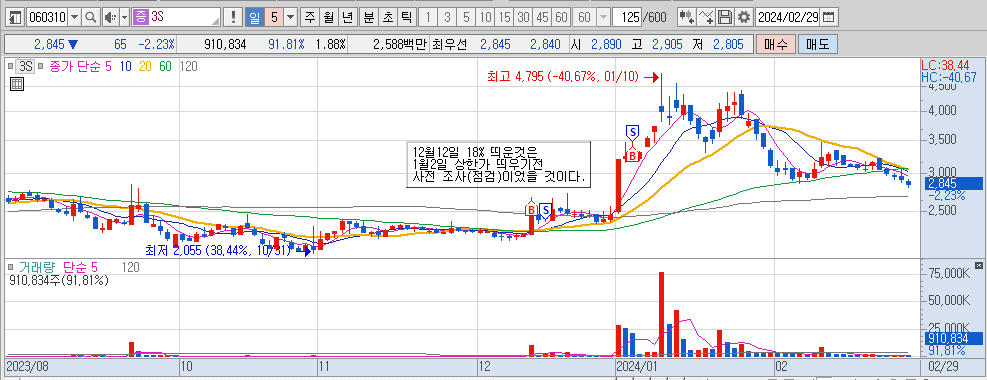Screen dimensions: 987x380
Task: Select the 30 interval button
Action: (522, 17)
